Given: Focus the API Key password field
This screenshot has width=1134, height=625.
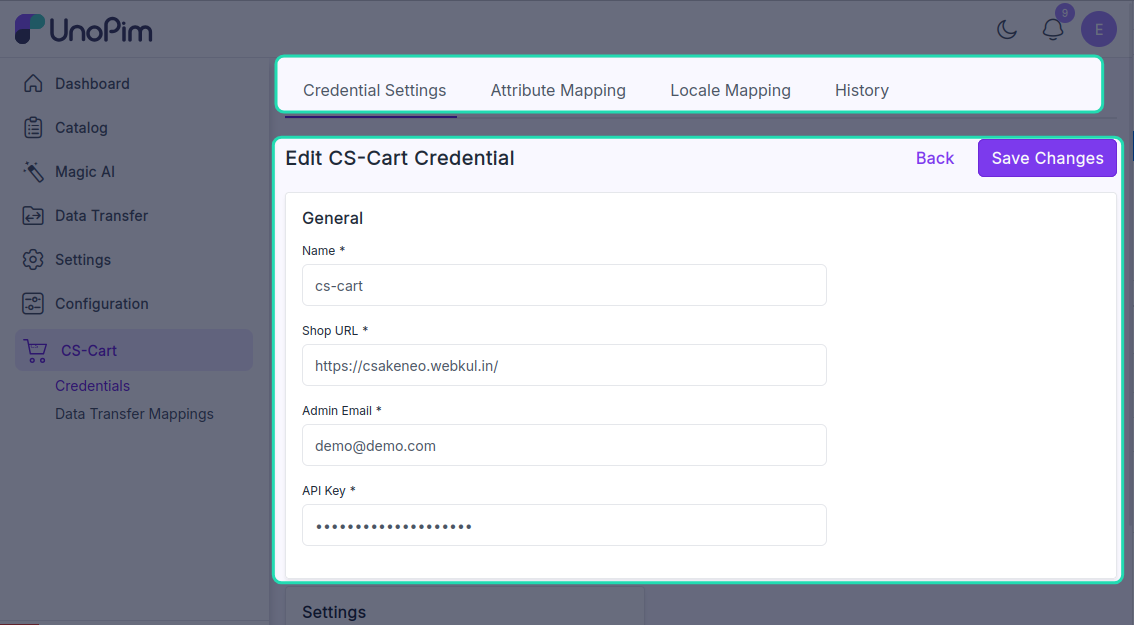Looking at the screenshot, I should coord(564,525).
